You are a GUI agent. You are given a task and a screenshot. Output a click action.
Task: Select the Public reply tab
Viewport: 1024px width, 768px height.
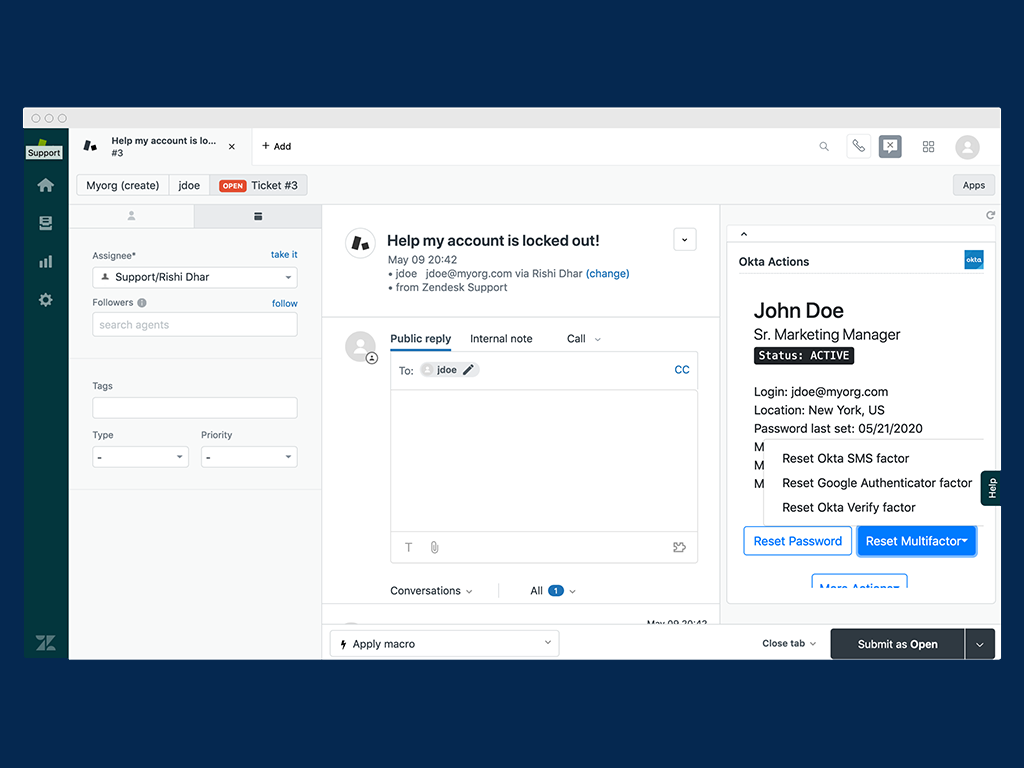coord(421,338)
